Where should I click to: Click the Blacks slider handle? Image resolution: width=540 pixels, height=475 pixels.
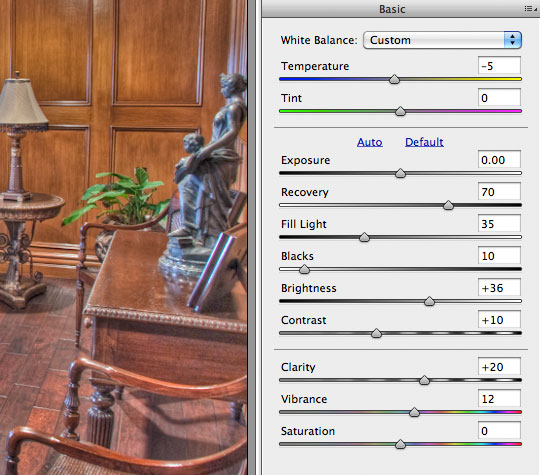click(x=304, y=269)
